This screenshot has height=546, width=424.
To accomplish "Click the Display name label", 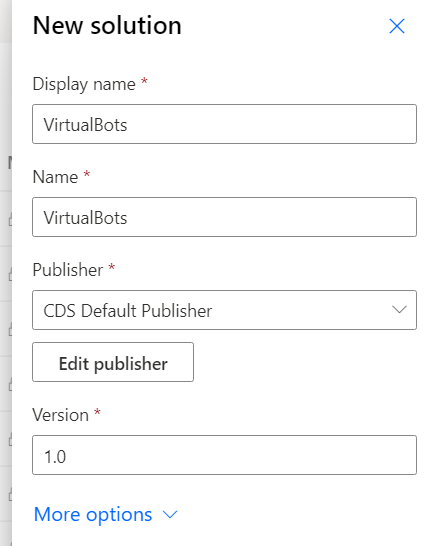I will tap(84, 84).
